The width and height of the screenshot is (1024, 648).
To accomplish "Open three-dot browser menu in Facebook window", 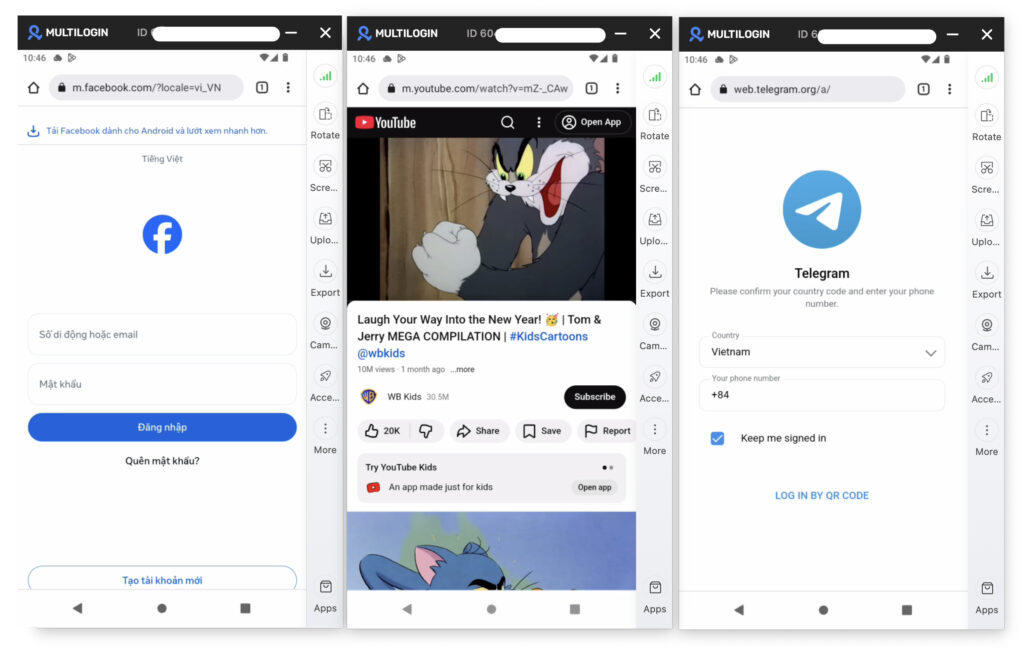I will coord(288,88).
